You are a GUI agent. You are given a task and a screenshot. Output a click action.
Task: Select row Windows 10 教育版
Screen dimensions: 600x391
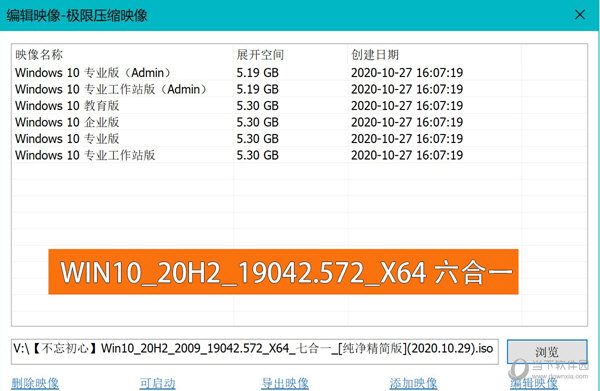(299, 105)
